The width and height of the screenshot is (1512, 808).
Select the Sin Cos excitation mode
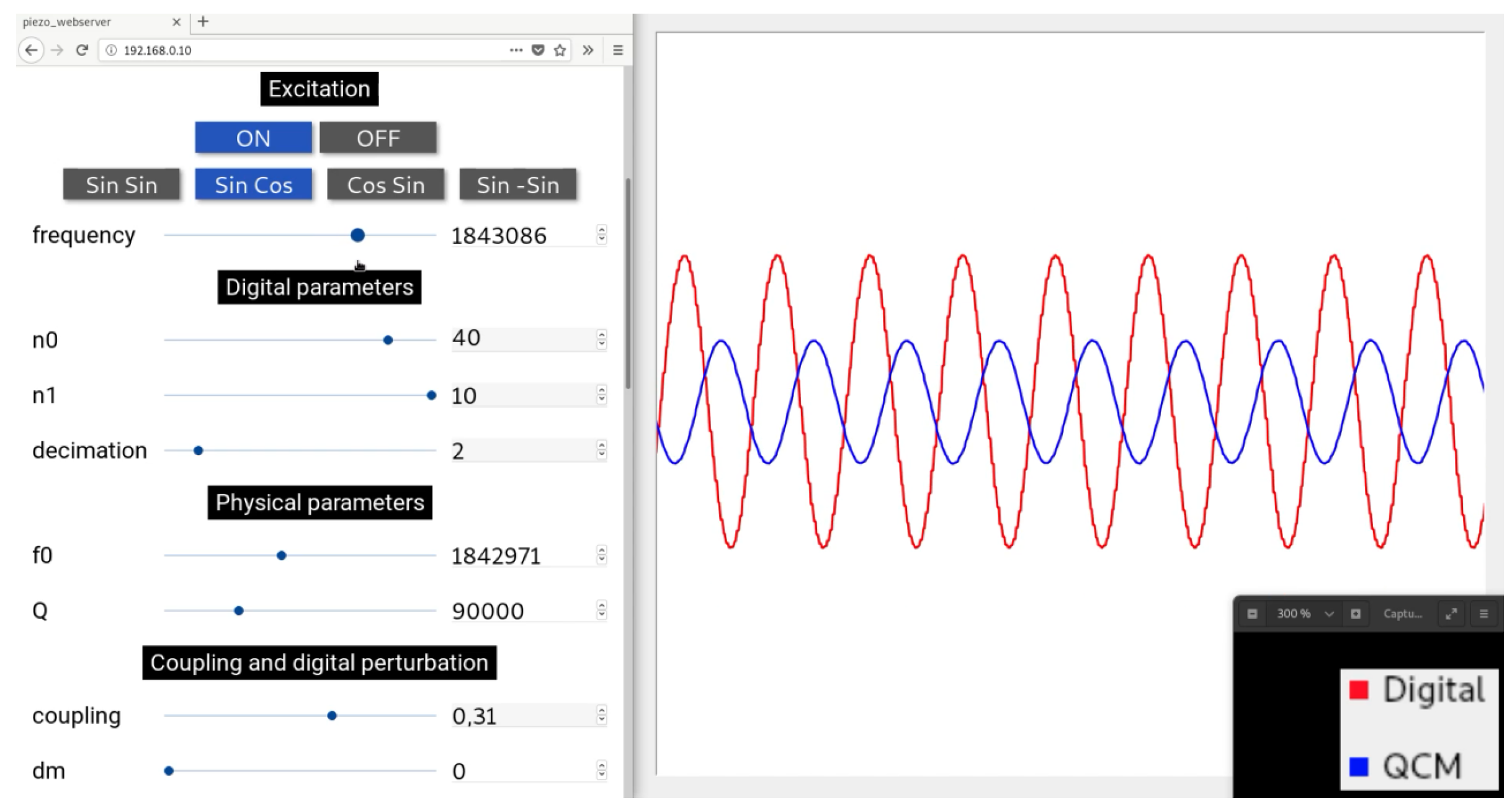click(253, 185)
